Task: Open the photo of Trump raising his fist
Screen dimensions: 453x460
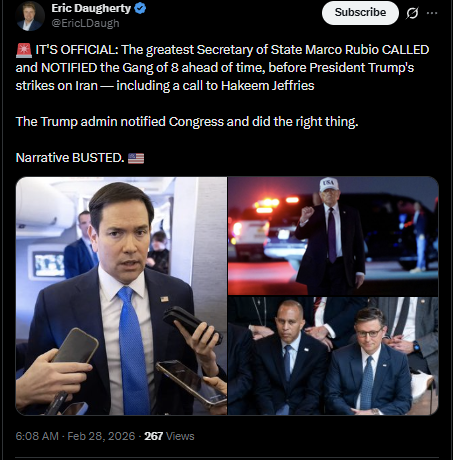Action: point(333,236)
